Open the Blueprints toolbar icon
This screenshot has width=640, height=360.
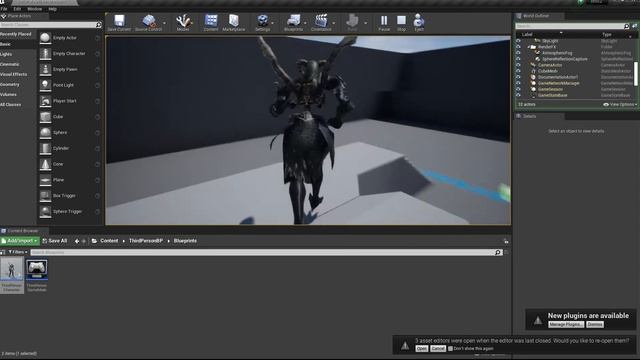coord(293,20)
